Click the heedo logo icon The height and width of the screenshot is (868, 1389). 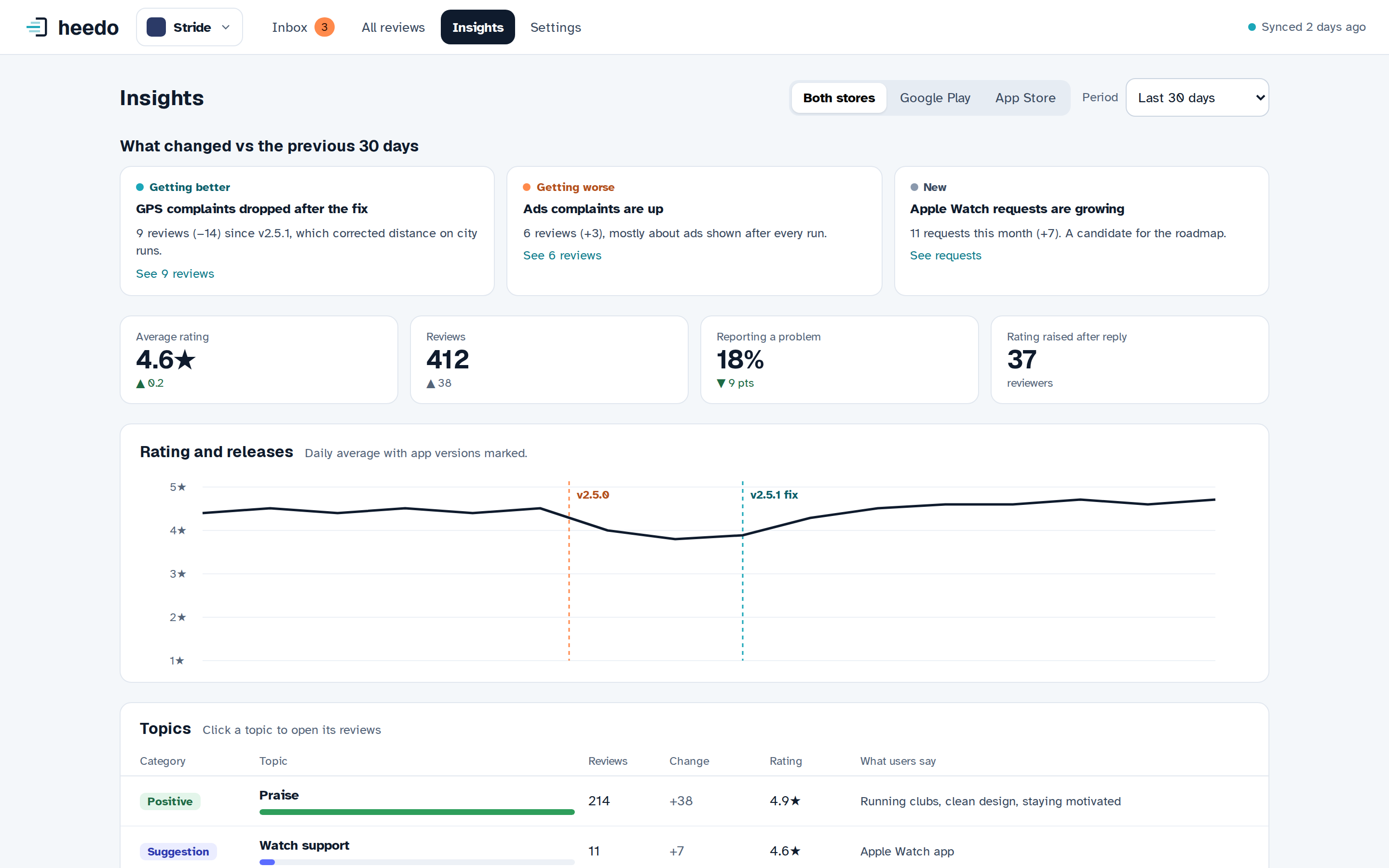[37, 27]
